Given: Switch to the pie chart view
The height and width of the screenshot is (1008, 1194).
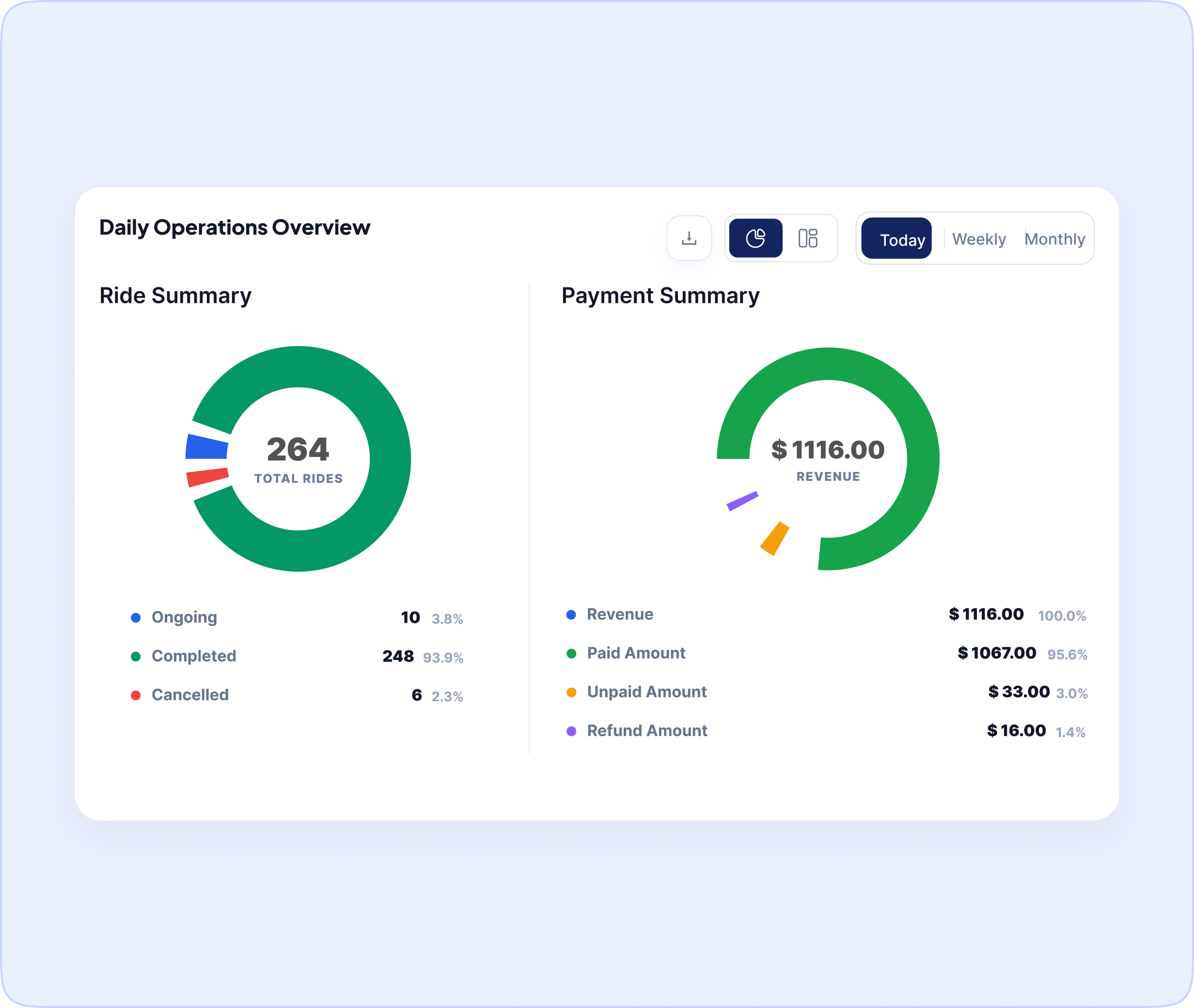Looking at the screenshot, I should [755, 238].
